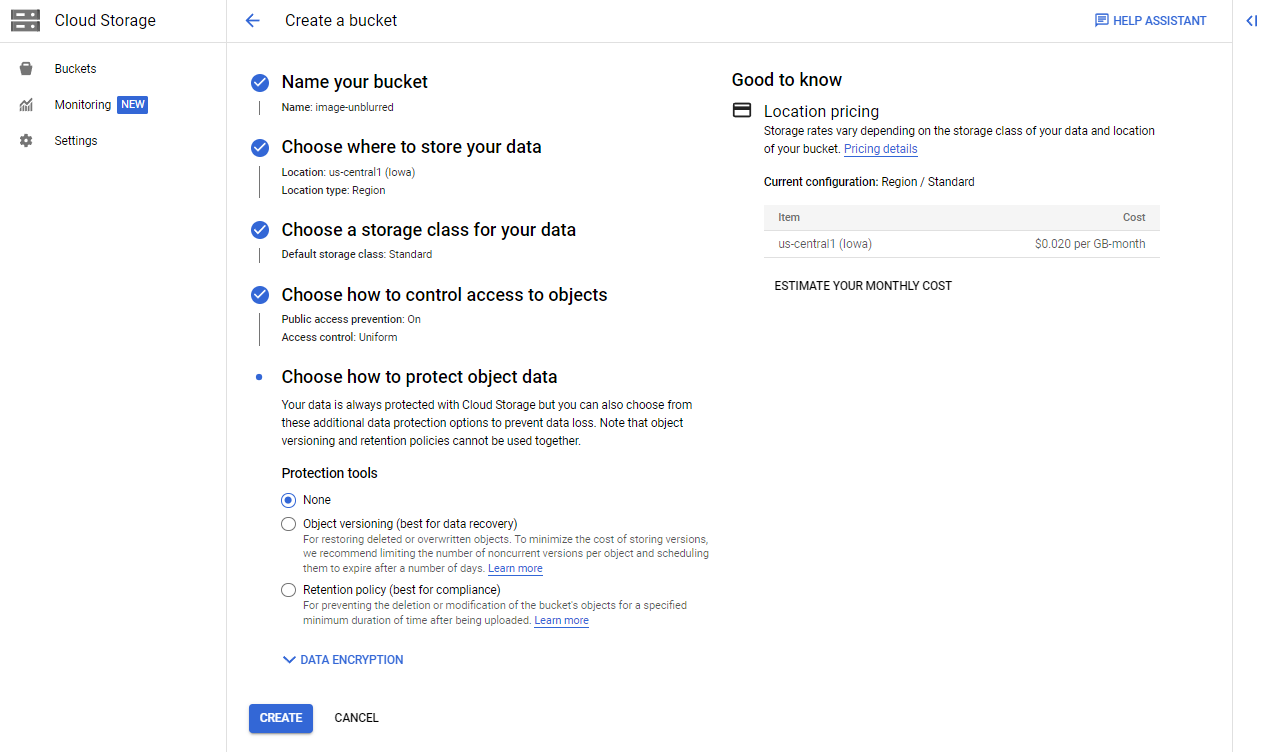Choose Retention policy for compliance
Screen dimensions: 1273x752
pyautogui.click(x=288, y=589)
